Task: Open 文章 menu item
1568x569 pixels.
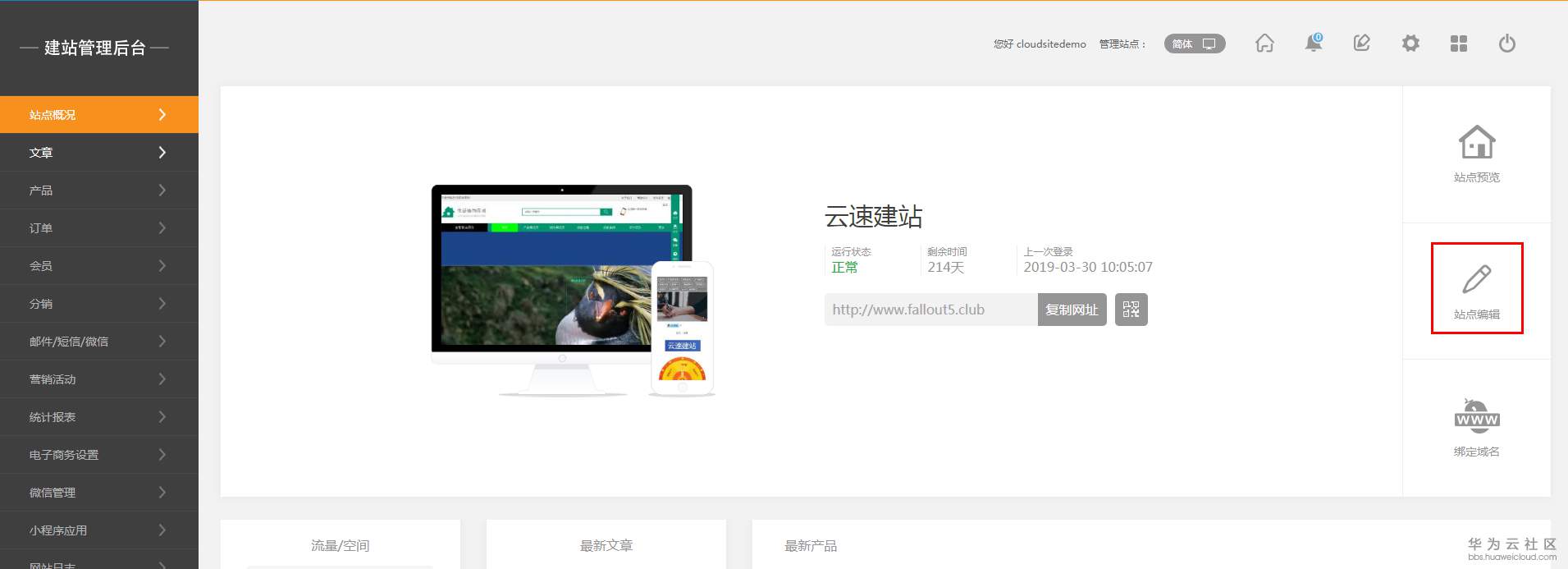Action: coord(99,152)
